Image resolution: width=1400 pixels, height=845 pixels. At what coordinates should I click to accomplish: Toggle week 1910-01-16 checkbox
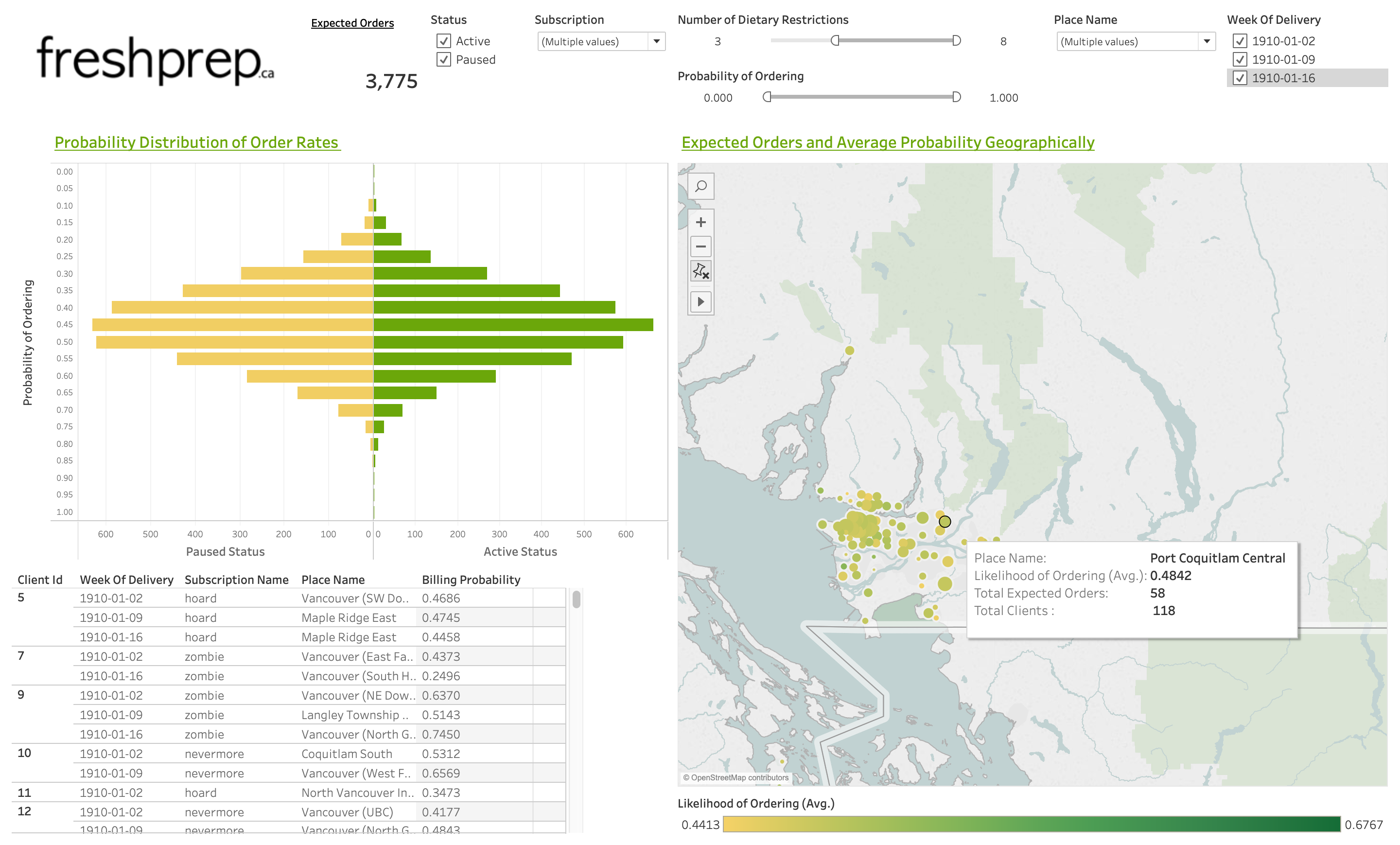tap(1240, 78)
